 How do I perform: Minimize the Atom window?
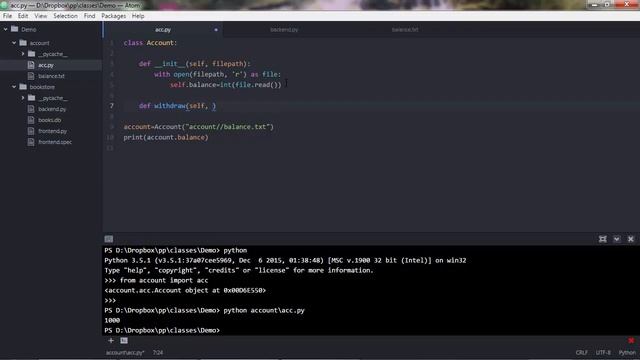[x=594, y=4]
